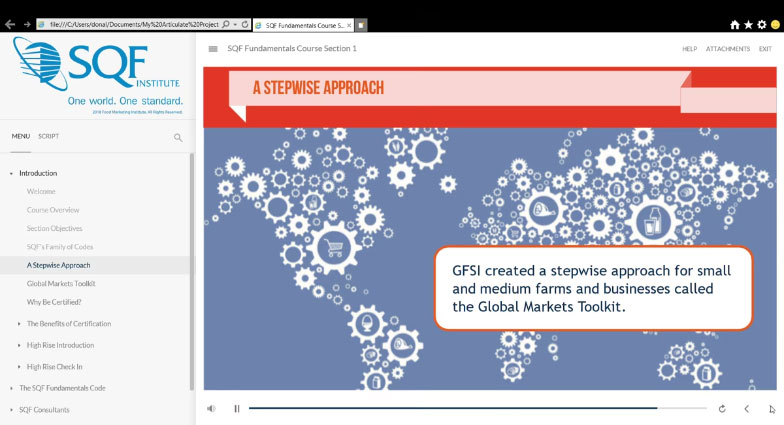Open the address bar dropdown arrow
Screen dimensions: 784x425
[x=235, y=24]
